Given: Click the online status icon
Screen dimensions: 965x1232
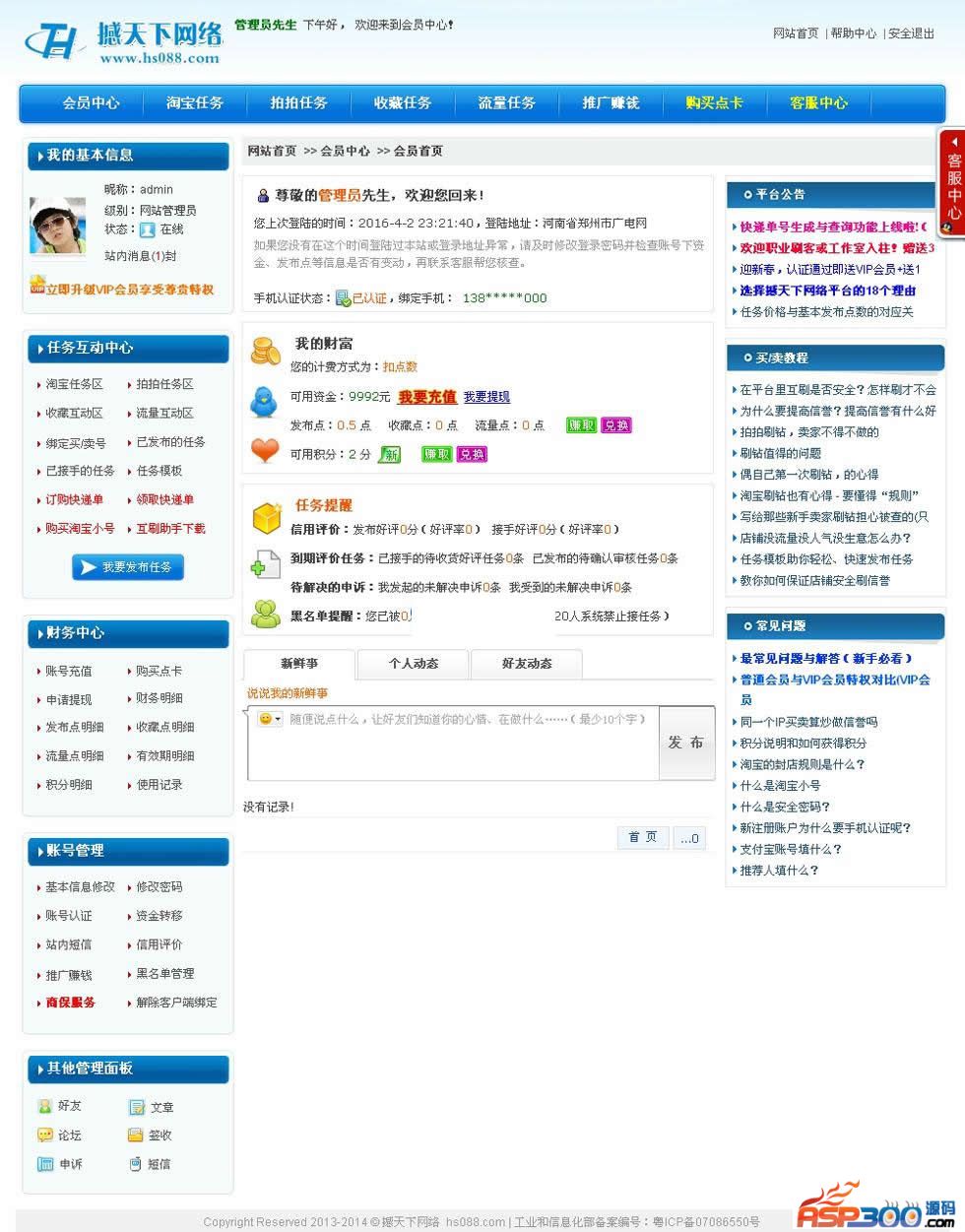Looking at the screenshot, I should pos(147,229).
